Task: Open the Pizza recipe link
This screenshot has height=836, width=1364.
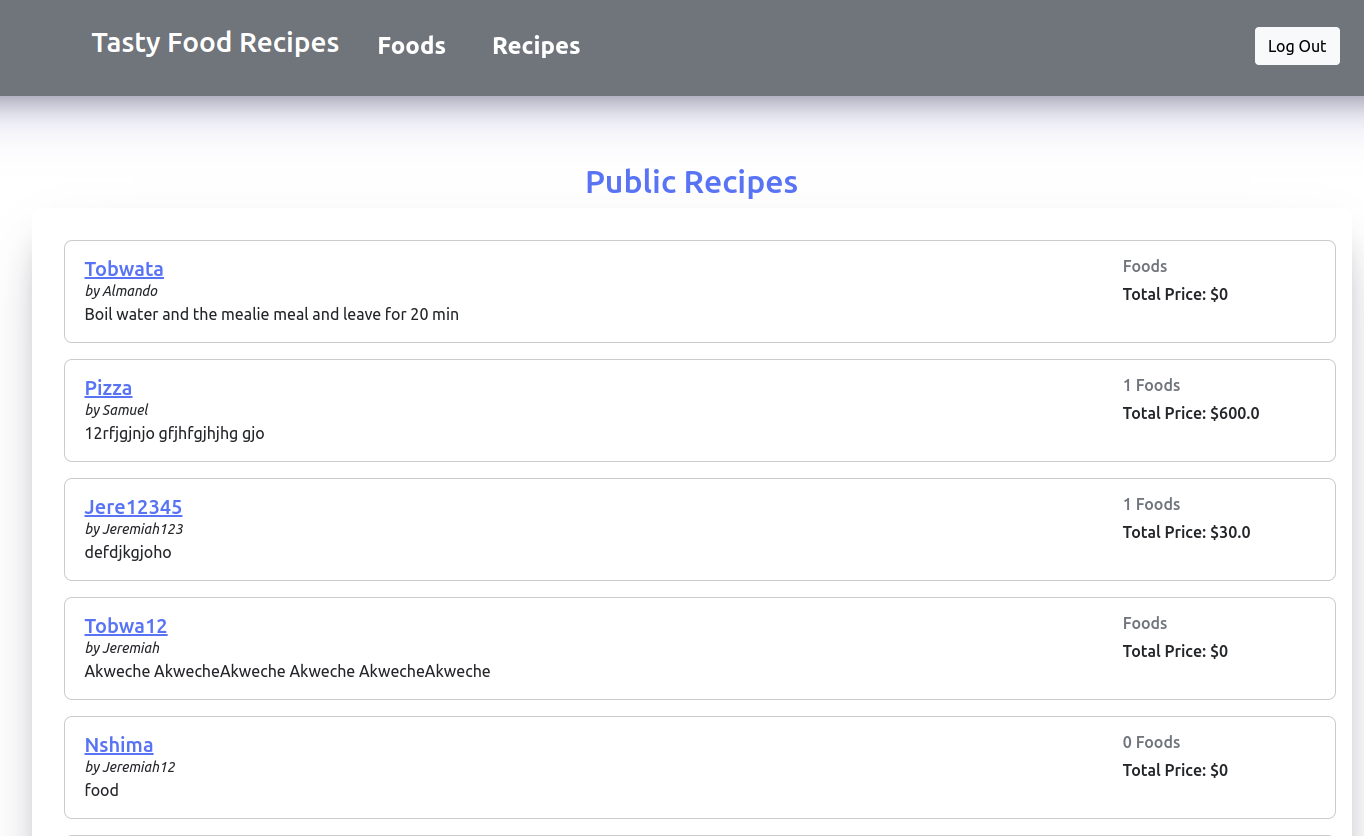Action: point(108,387)
